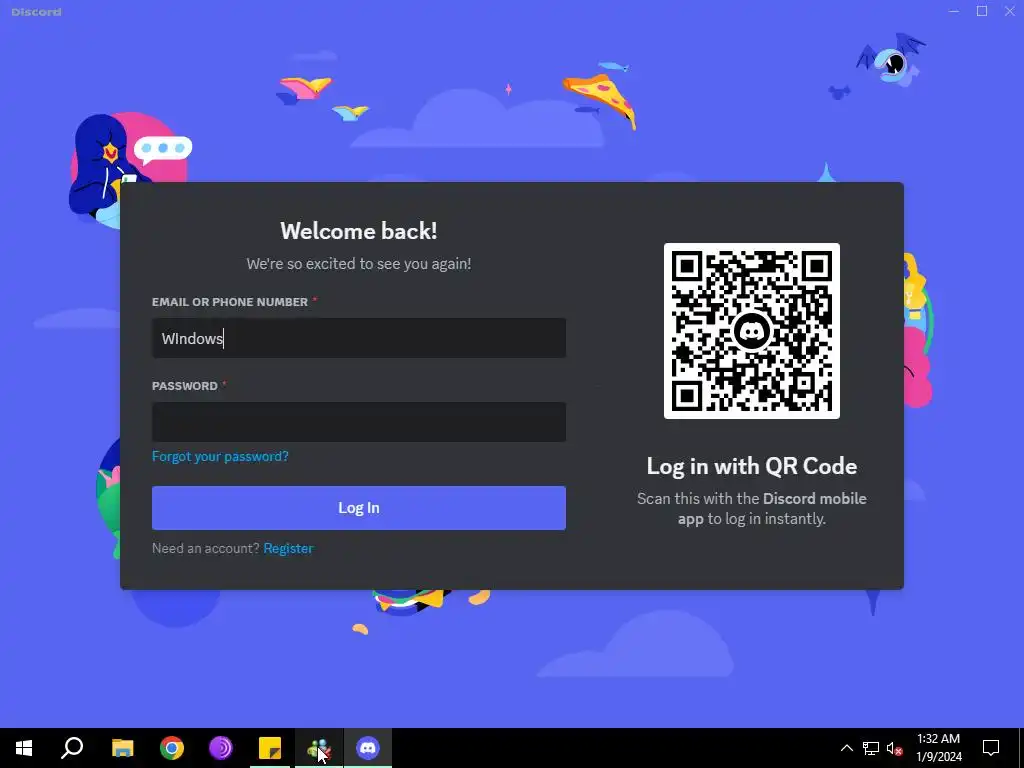Open Windows taskbar search
The image size is (1024, 768).
[x=72, y=748]
